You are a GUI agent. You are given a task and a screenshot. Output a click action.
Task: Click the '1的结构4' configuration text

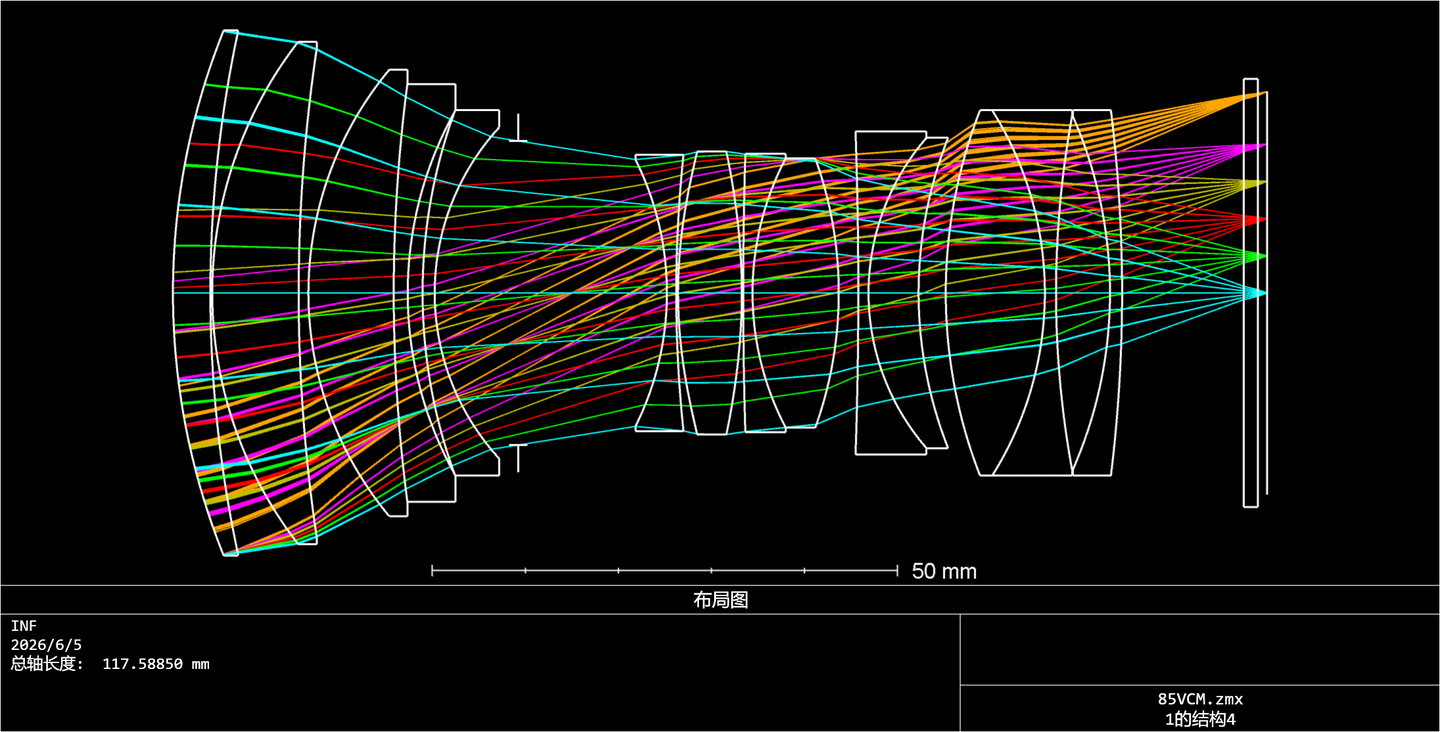click(1200, 719)
